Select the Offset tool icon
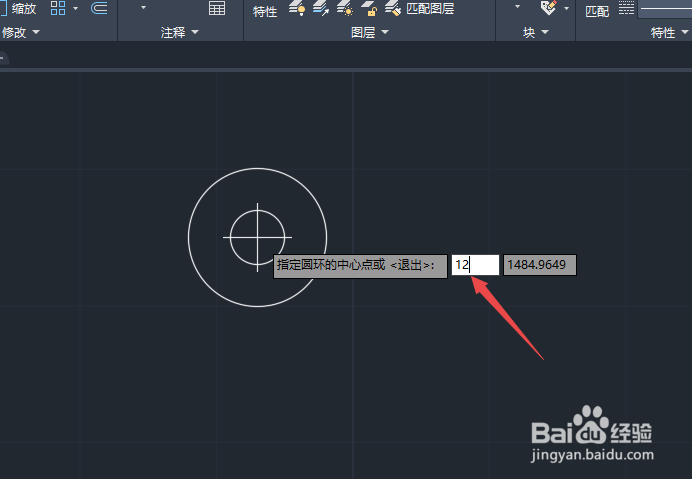692x479 pixels. (x=99, y=8)
